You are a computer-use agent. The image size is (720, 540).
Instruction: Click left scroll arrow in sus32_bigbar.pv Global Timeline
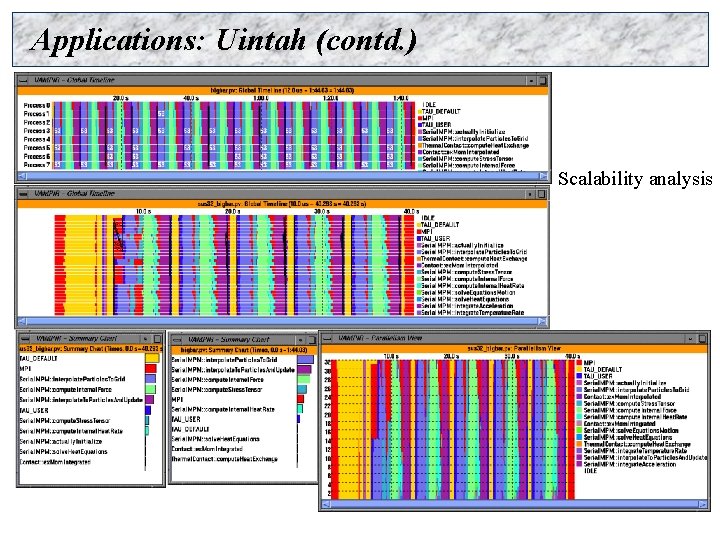[x=22, y=321]
